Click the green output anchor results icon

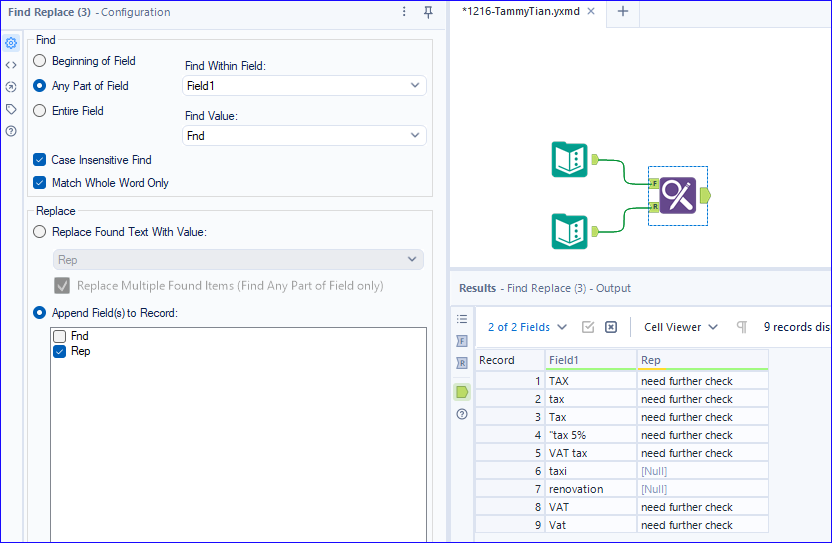pos(461,391)
